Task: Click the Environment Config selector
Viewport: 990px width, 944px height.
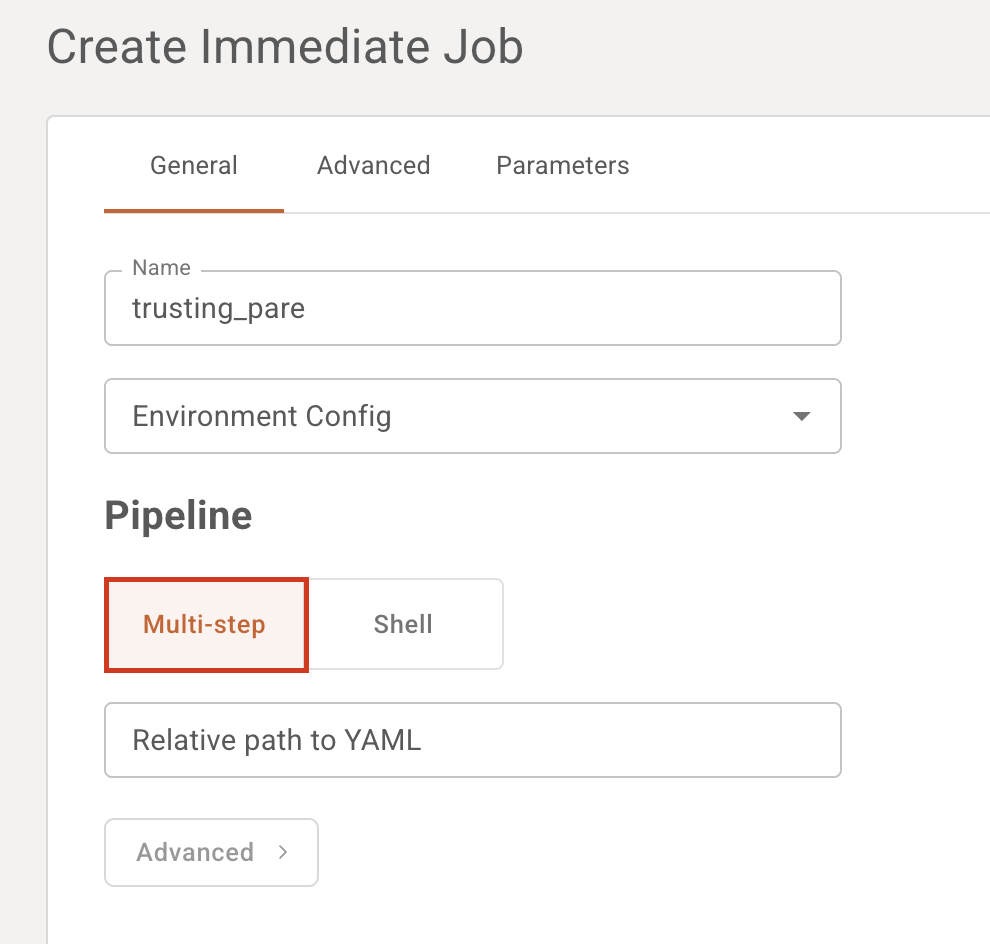Action: pos(472,416)
